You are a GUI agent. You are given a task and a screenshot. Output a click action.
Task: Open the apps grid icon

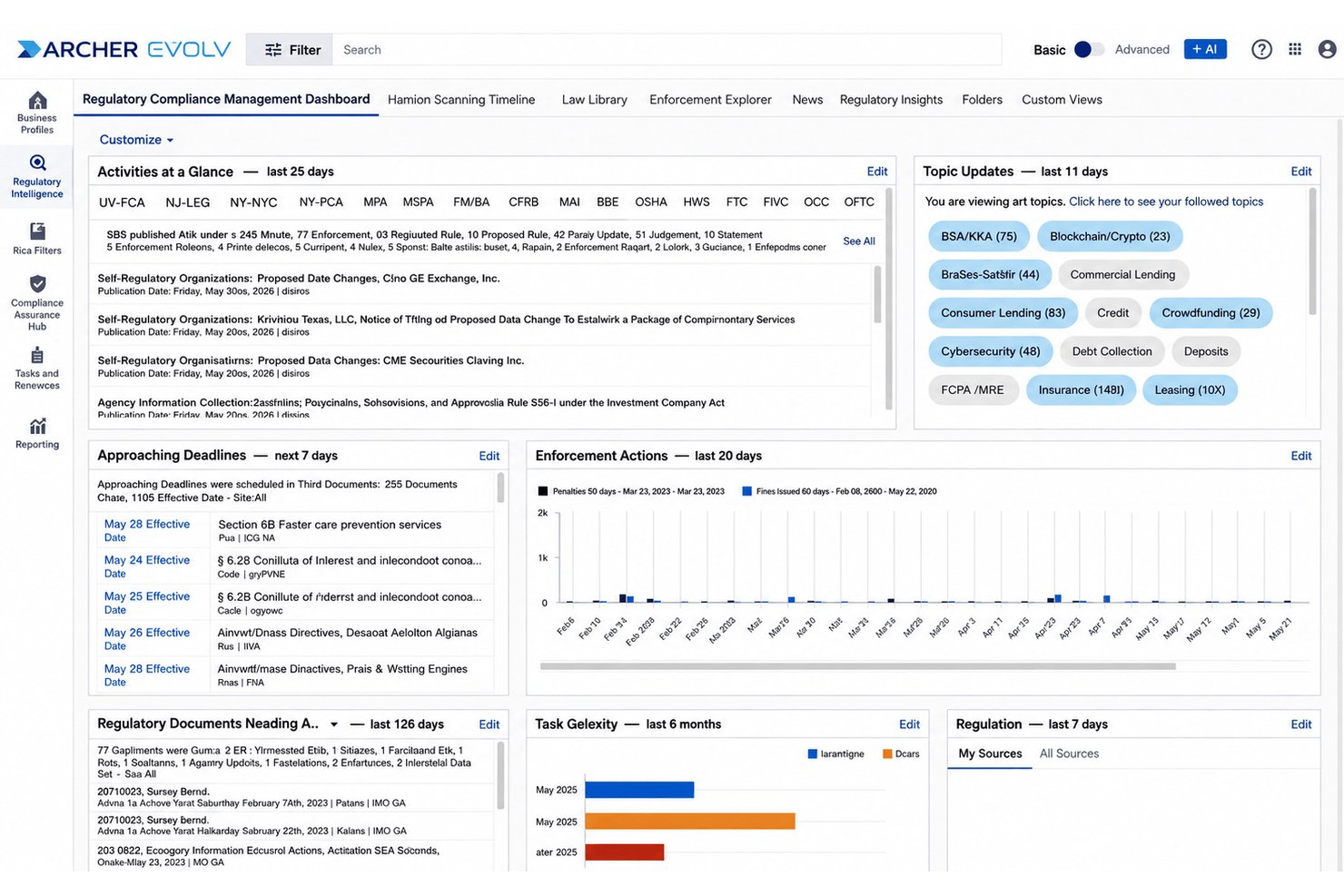[1295, 49]
